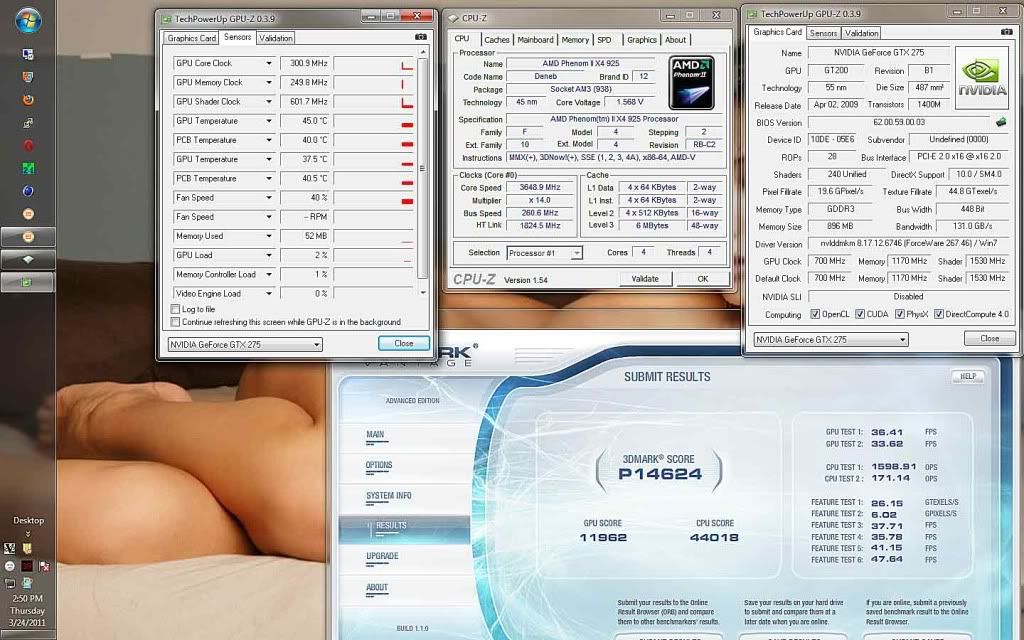Switch to the Caches tab in CPU-Z
1024x640 pixels.
[x=496, y=40]
